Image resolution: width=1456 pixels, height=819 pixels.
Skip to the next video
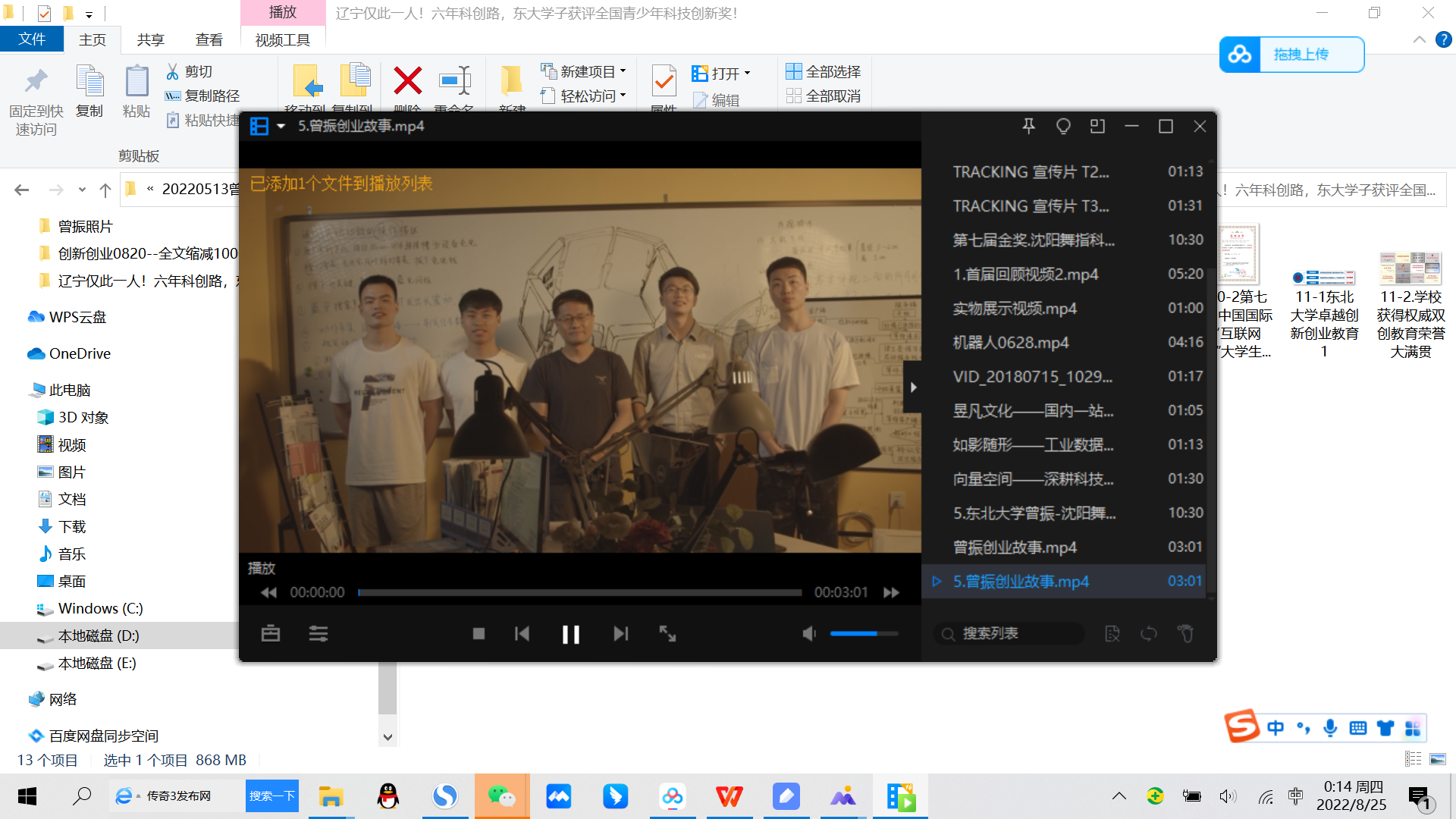620,634
